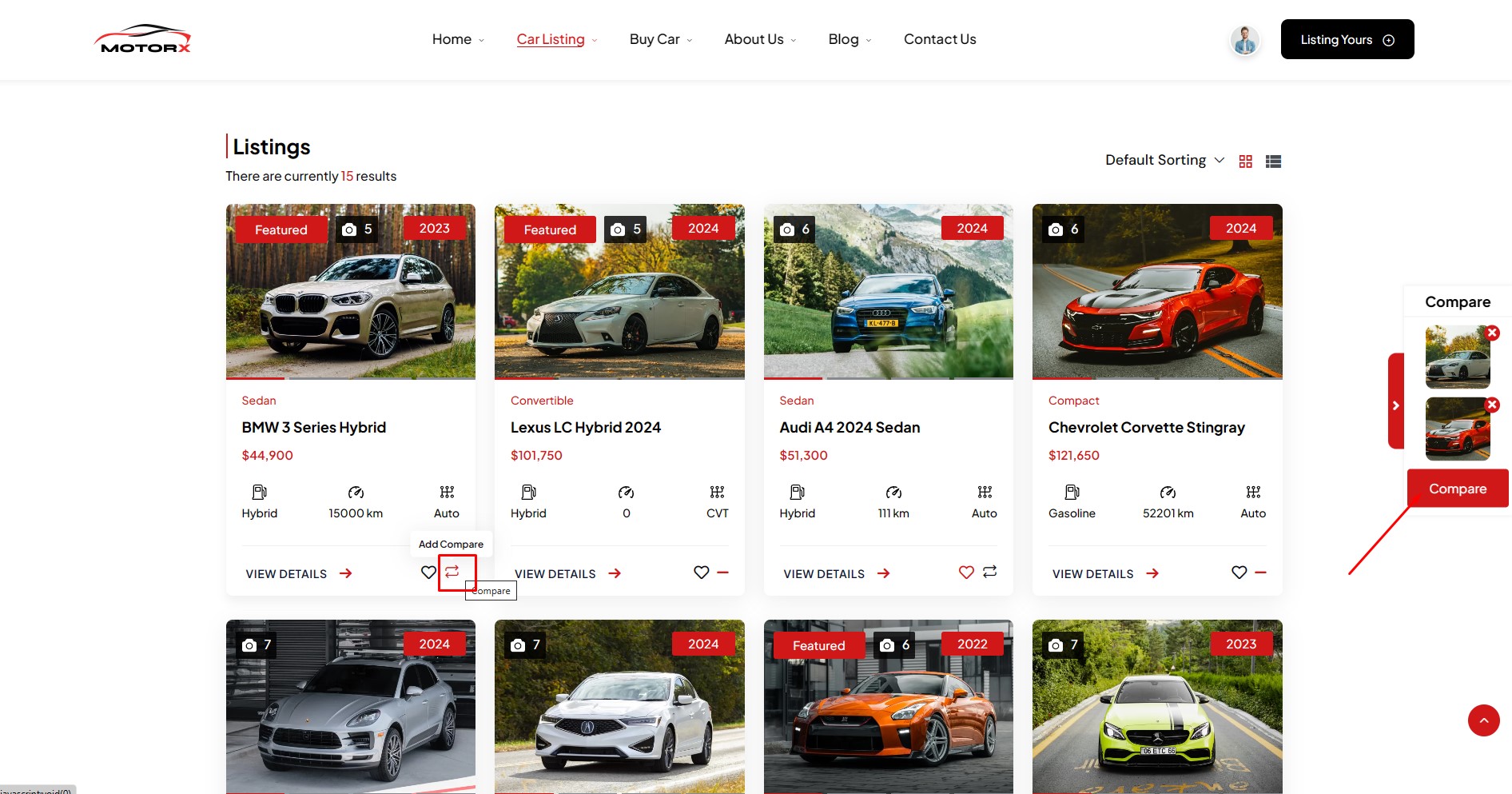View details of Chevrolet Corvette Stingray

pyautogui.click(x=1105, y=574)
